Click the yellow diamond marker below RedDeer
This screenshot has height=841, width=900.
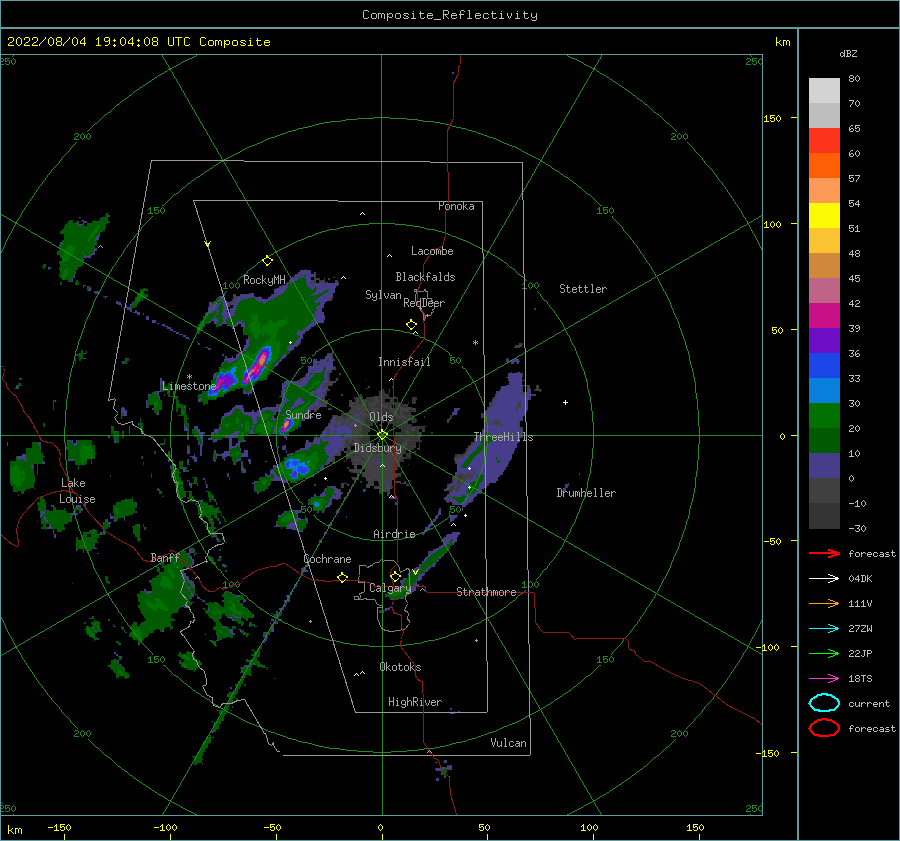411,325
